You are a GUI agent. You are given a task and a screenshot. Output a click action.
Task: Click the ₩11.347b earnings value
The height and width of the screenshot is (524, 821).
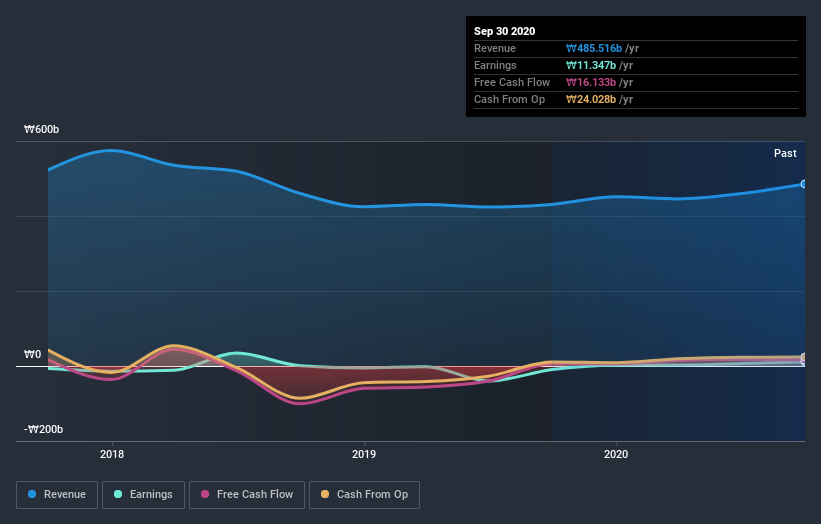[x=591, y=65]
